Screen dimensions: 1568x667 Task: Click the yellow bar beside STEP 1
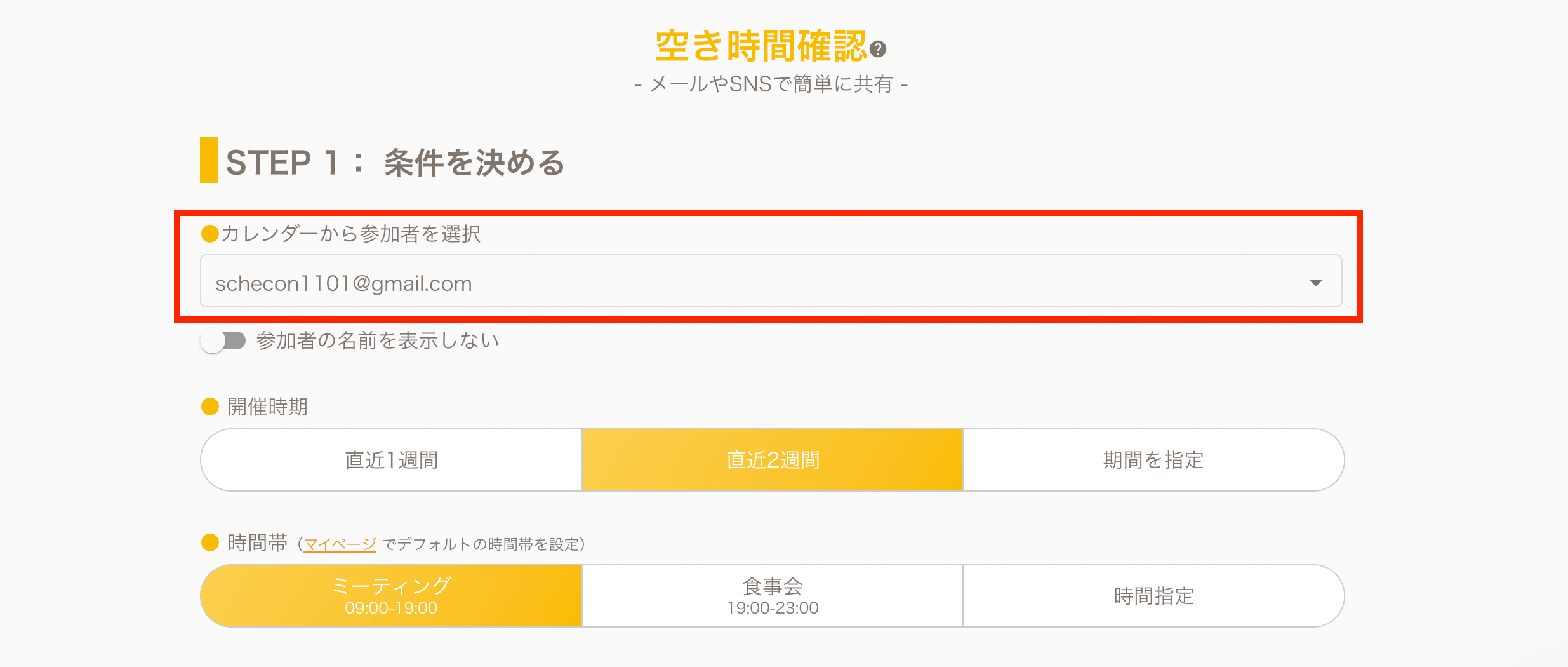pyautogui.click(x=209, y=160)
